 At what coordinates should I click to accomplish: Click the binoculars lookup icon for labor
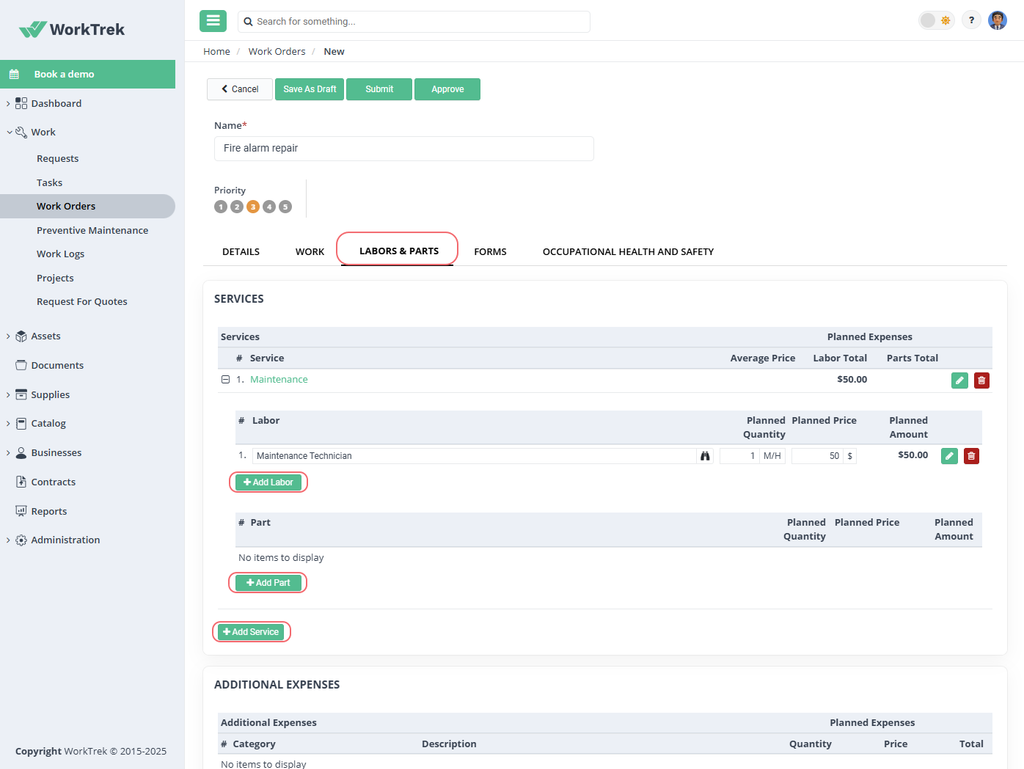705,456
